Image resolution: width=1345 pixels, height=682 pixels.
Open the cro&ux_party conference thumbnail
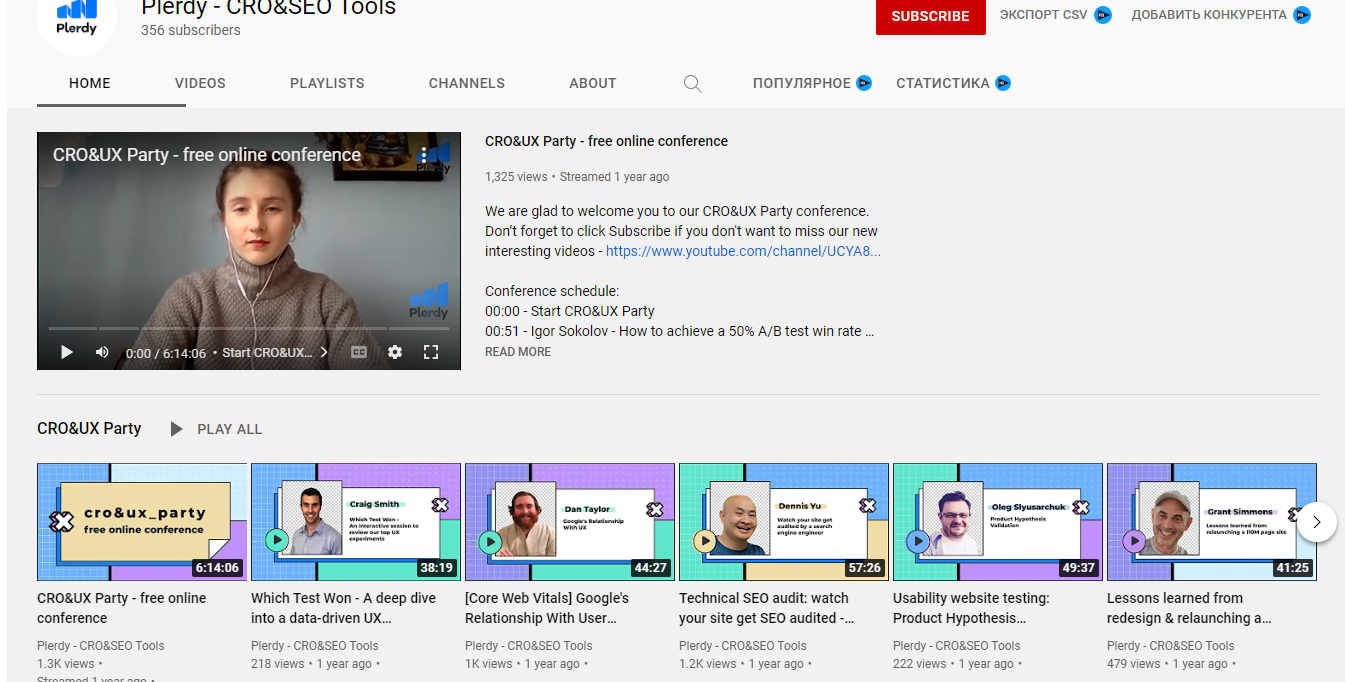point(142,522)
